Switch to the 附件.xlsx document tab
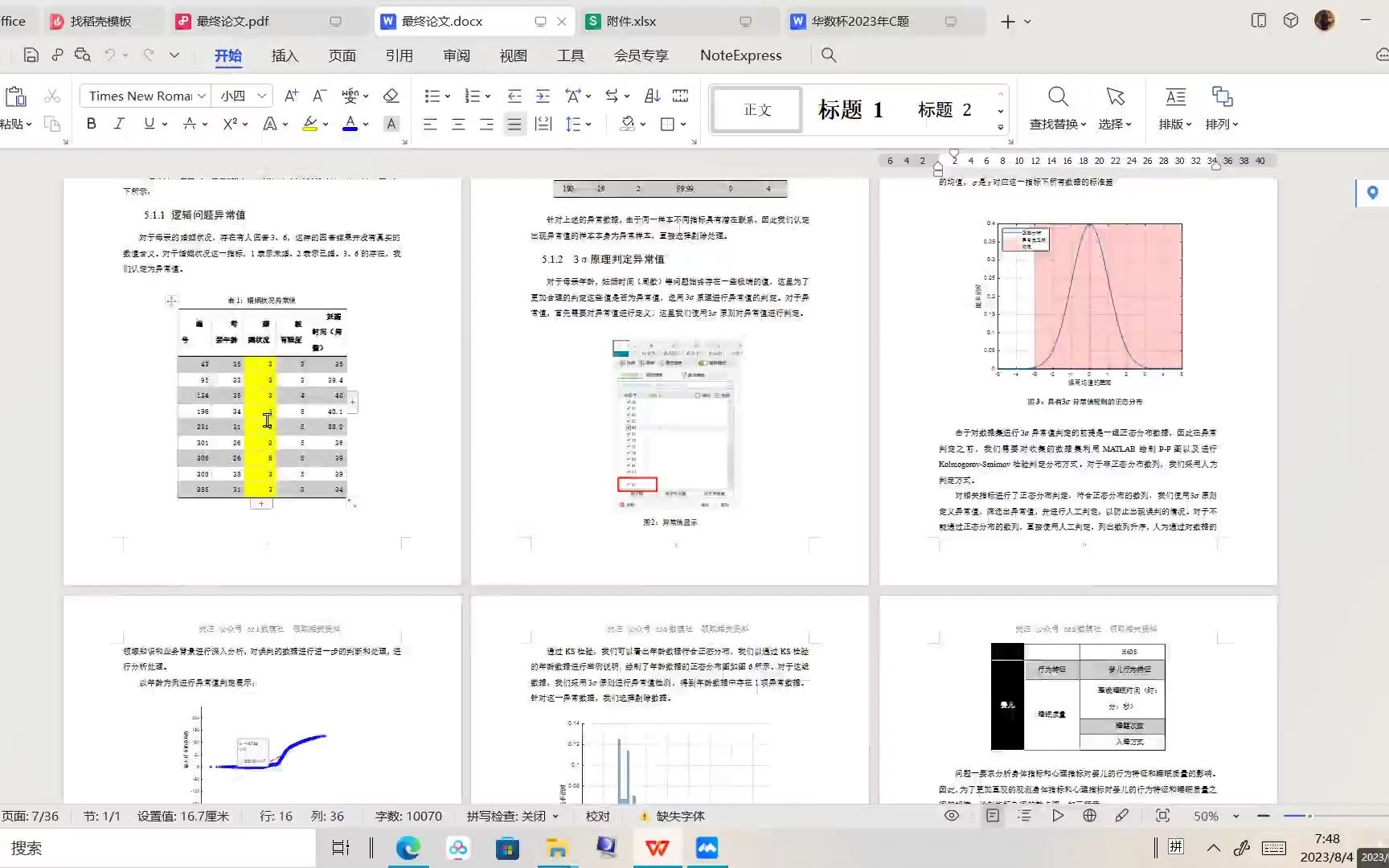This screenshot has width=1389, height=868. click(631, 21)
